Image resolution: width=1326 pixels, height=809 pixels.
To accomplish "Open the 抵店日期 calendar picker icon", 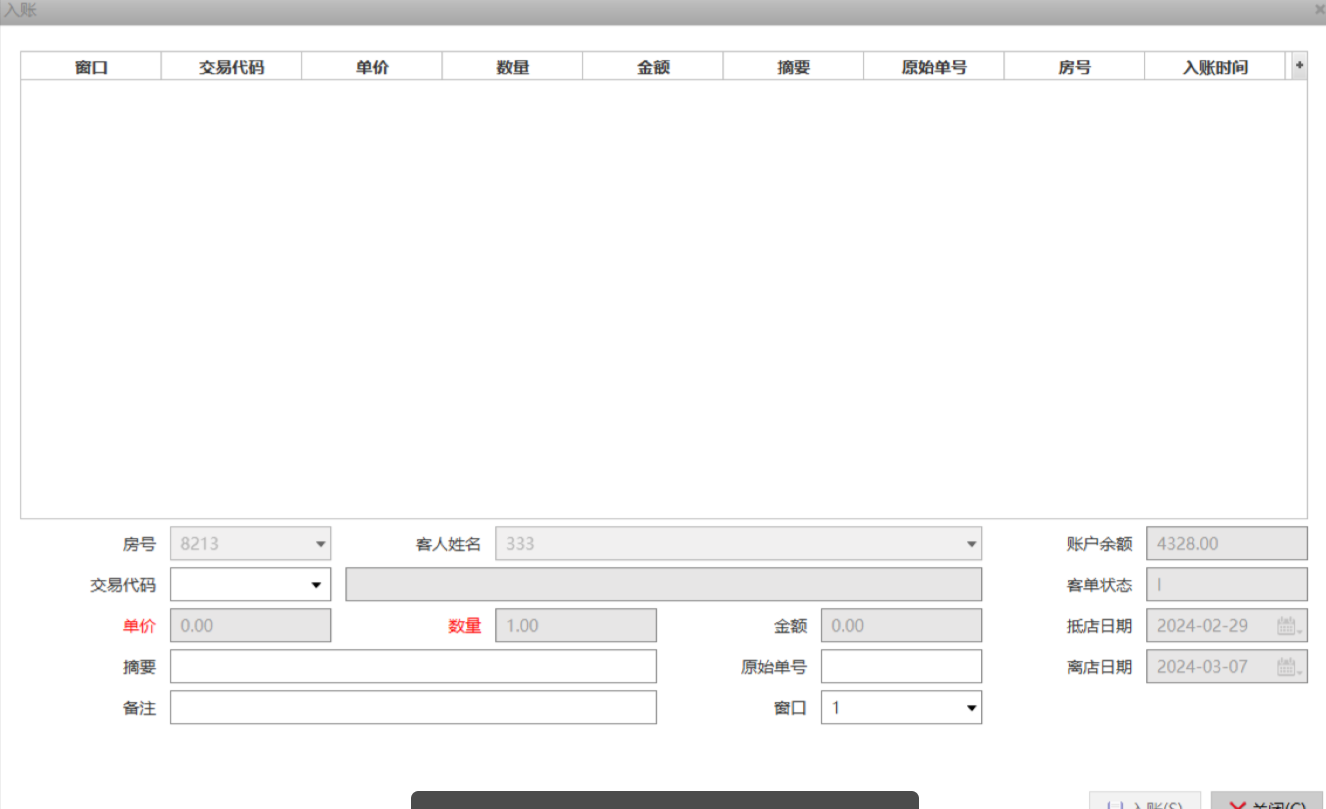I will (x=1289, y=626).
